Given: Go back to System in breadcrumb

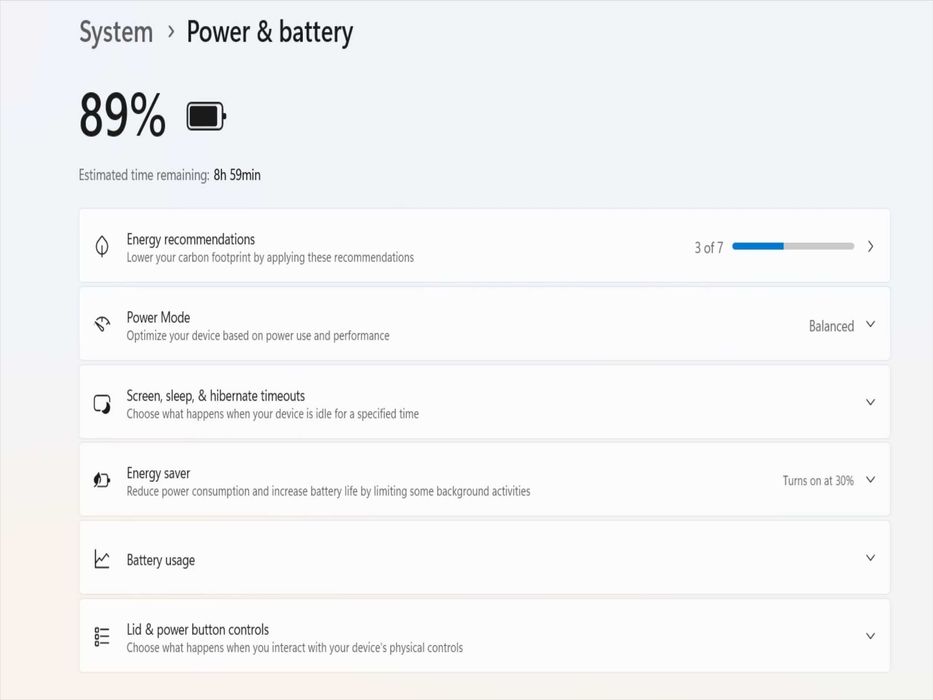Looking at the screenshot, I should [x=116, y=32].
